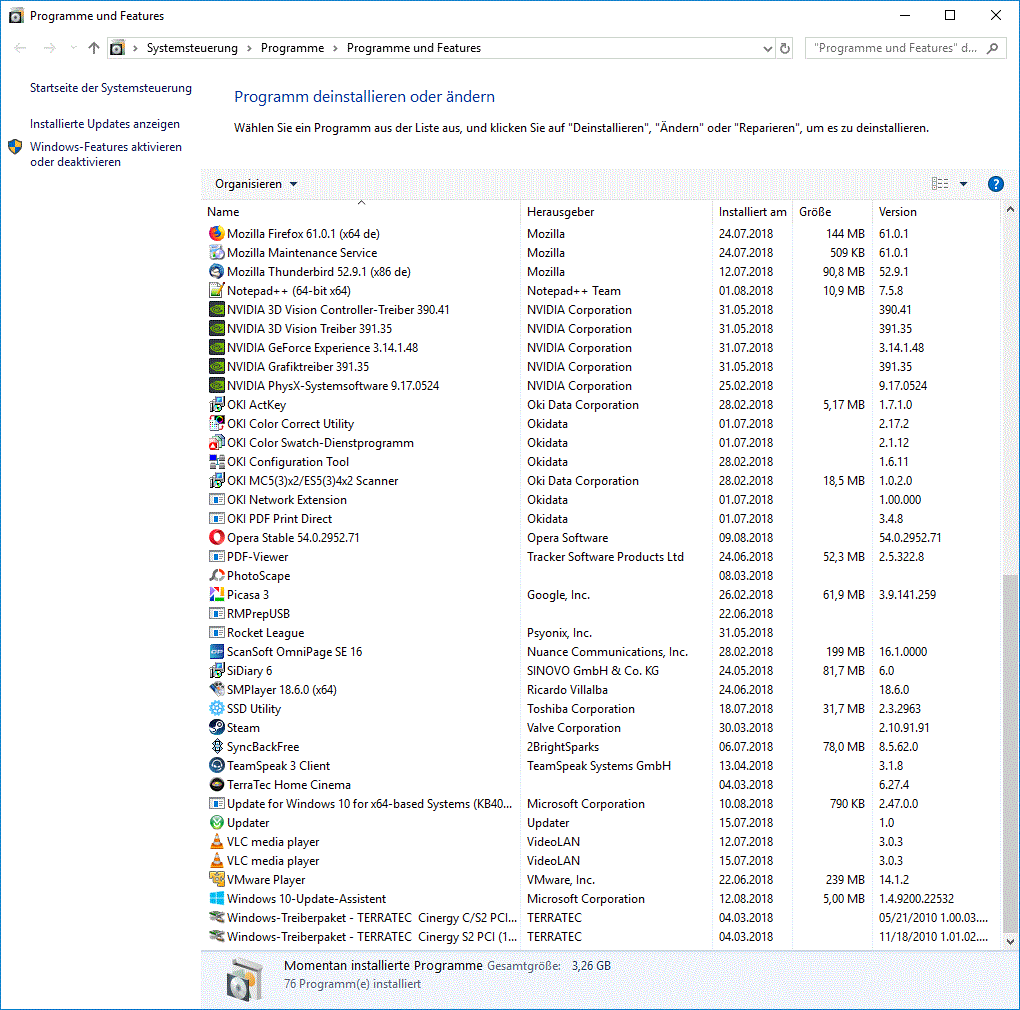The width and height of the screenshot is (1020, 1010).
Task: Open the Organisieren dropdown menu
Action: pyautogui.click(x=256, y=184)
